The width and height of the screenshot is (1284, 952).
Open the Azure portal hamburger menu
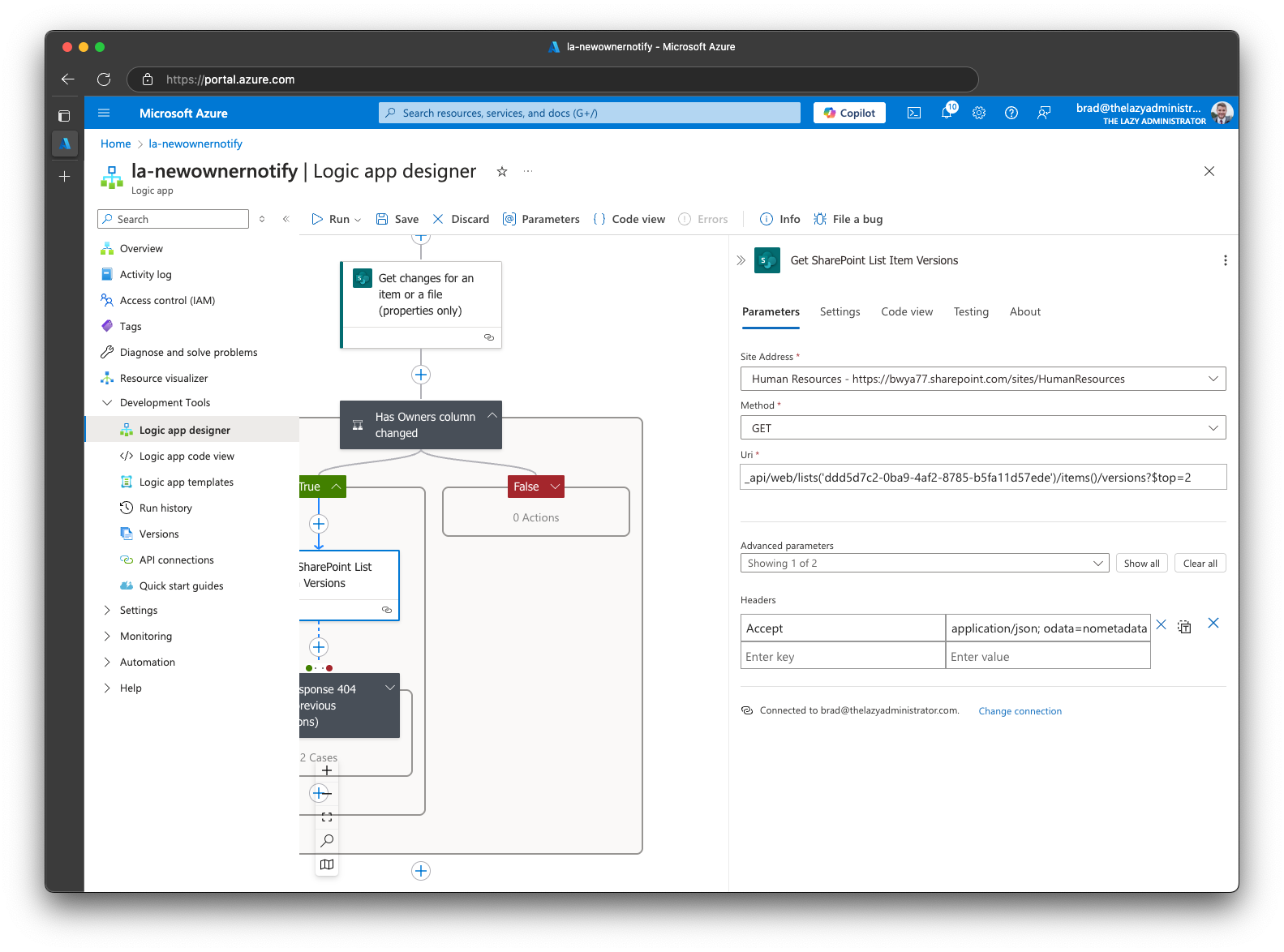click(x=104, y=113)
